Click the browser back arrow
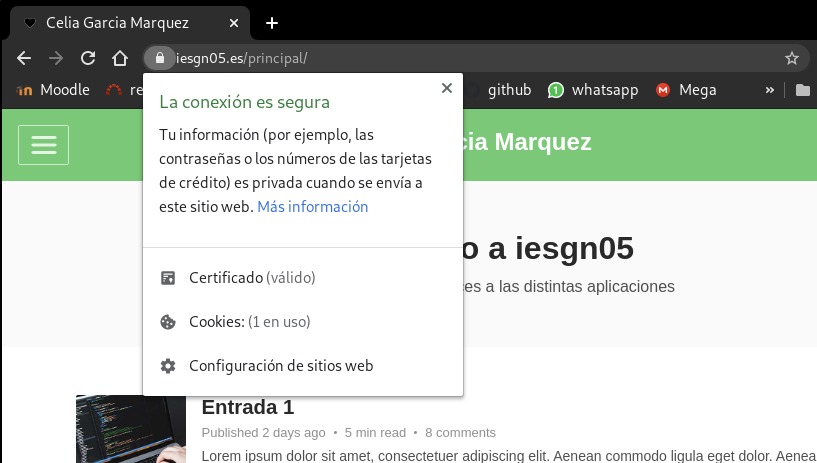 tap(24, 58)
